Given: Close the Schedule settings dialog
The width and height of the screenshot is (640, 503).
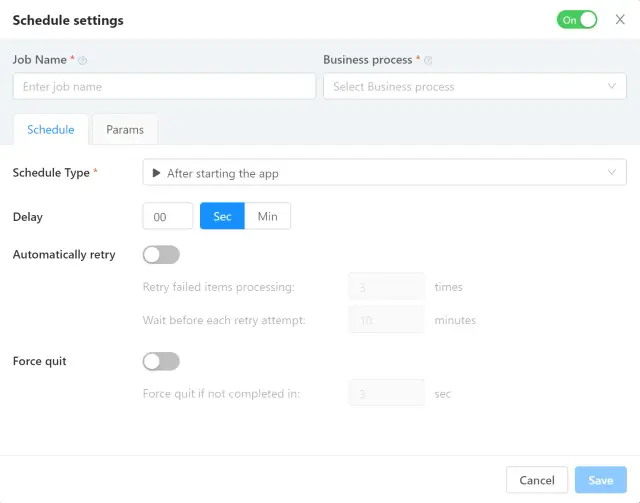Looking at the screenshot, I should pos(620,20).
